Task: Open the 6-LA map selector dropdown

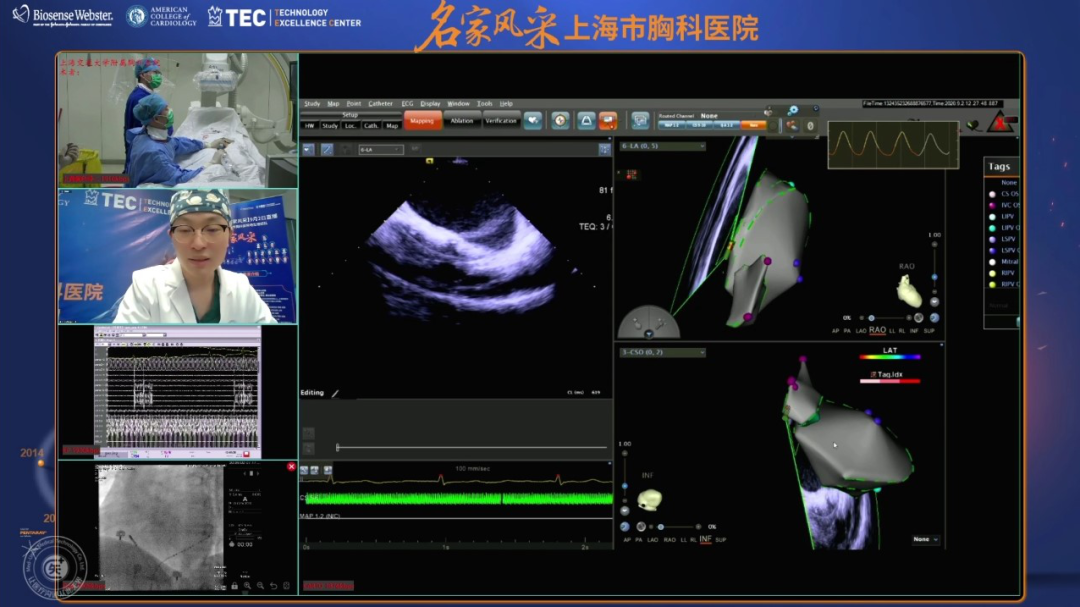Action: point(661,146)
